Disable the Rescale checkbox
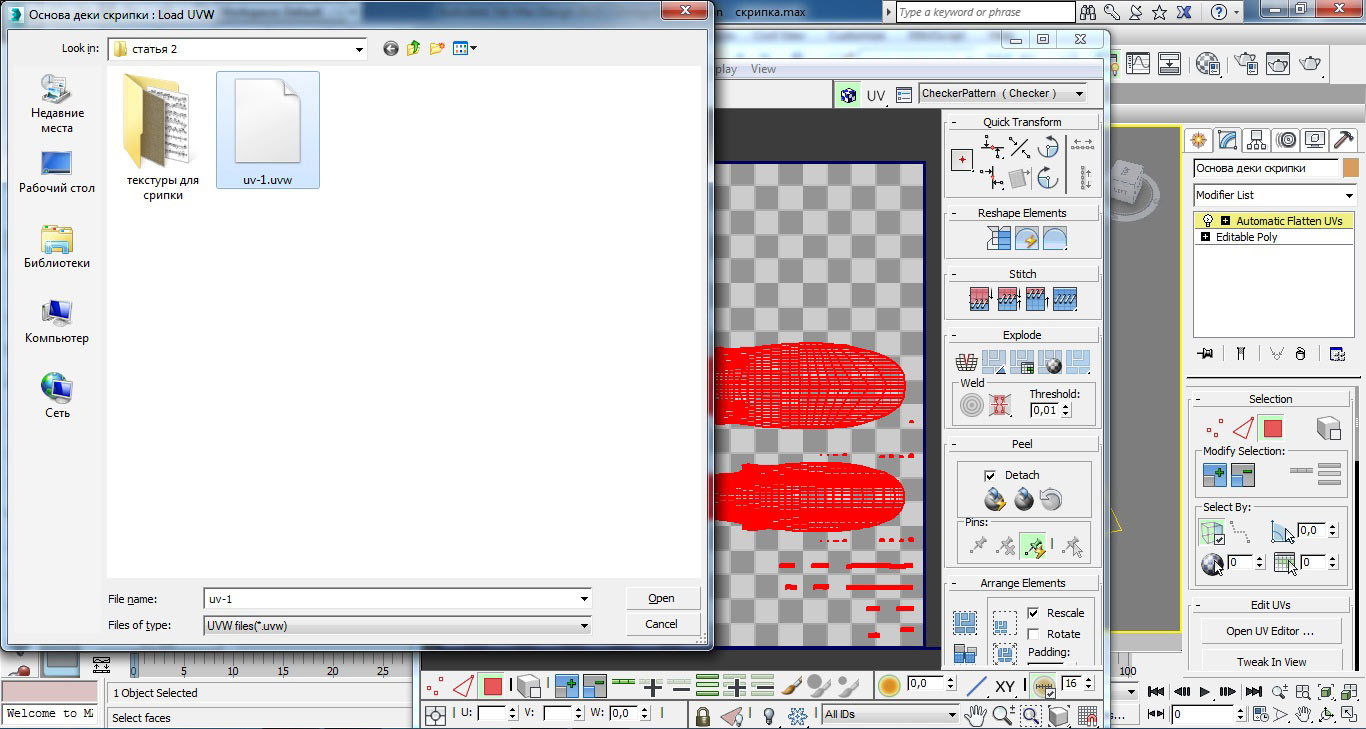Viewport: 1366px width, 729px height. pyautogui.click(x=1033, y=613)
